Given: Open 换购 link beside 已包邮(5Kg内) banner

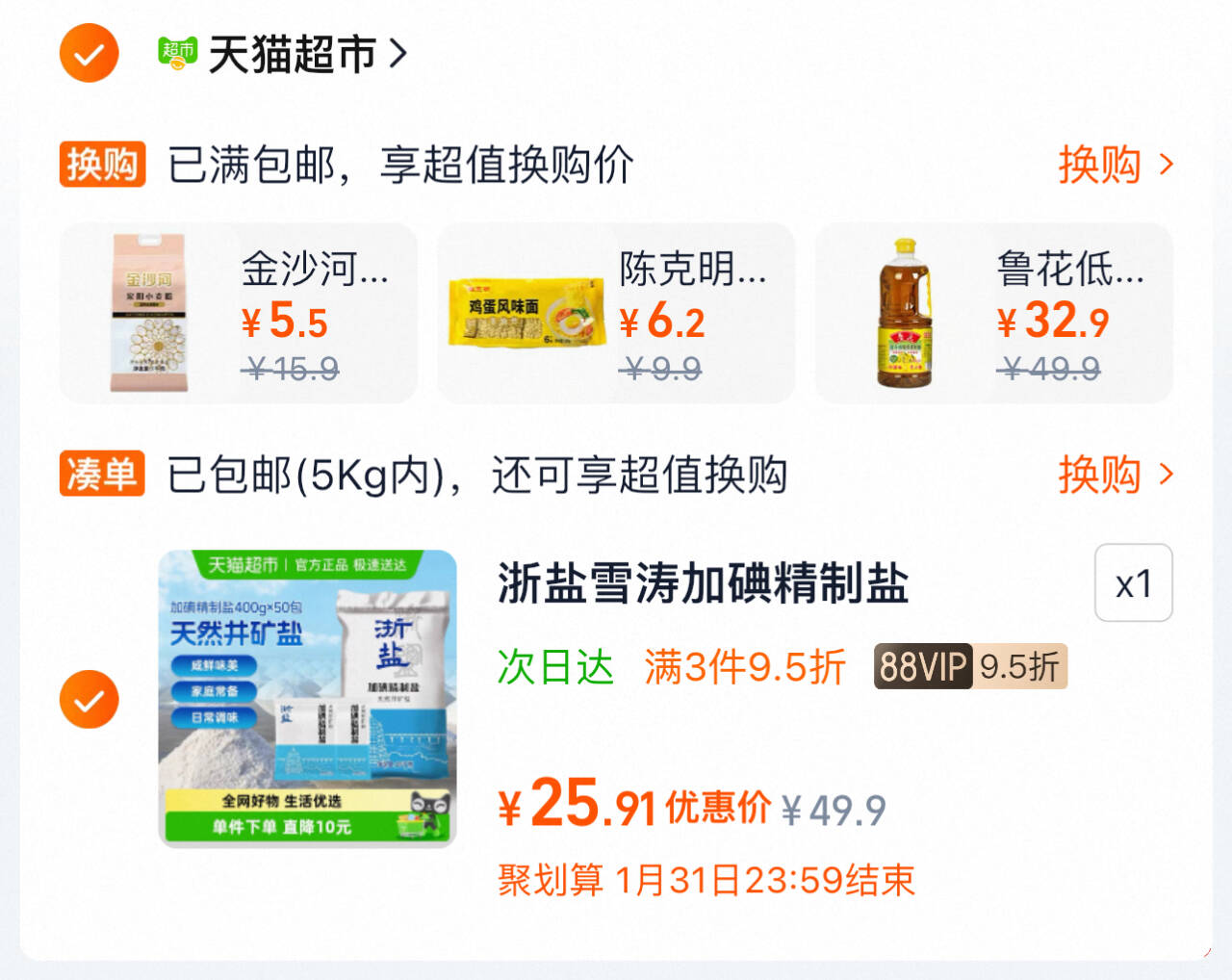Looking at the screenshot, I should [1099, 474].
